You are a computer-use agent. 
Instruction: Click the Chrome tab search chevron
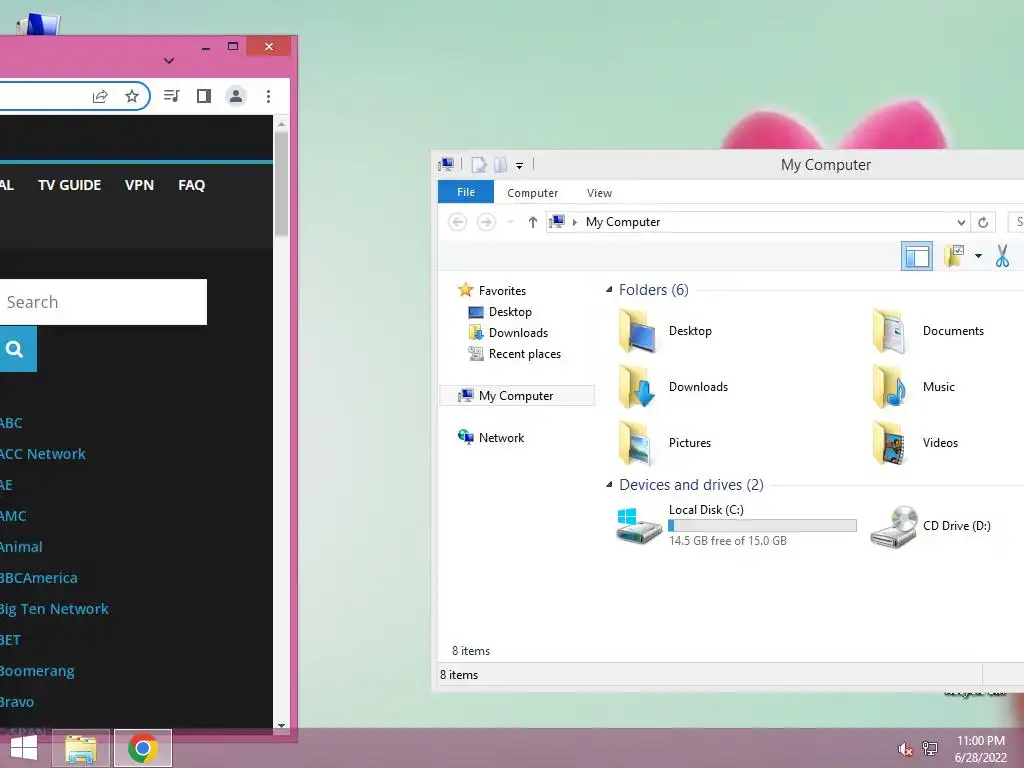coord(169,61)
